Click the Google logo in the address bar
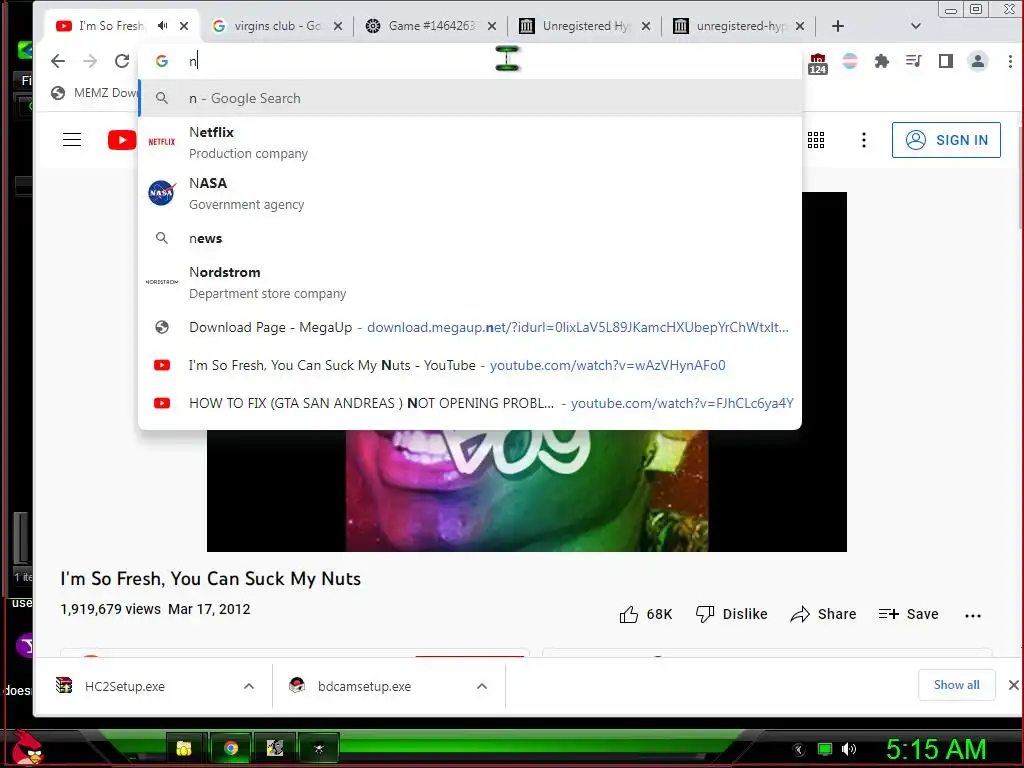The height and width of the screenshot is (768, 1024). point(162,61)
